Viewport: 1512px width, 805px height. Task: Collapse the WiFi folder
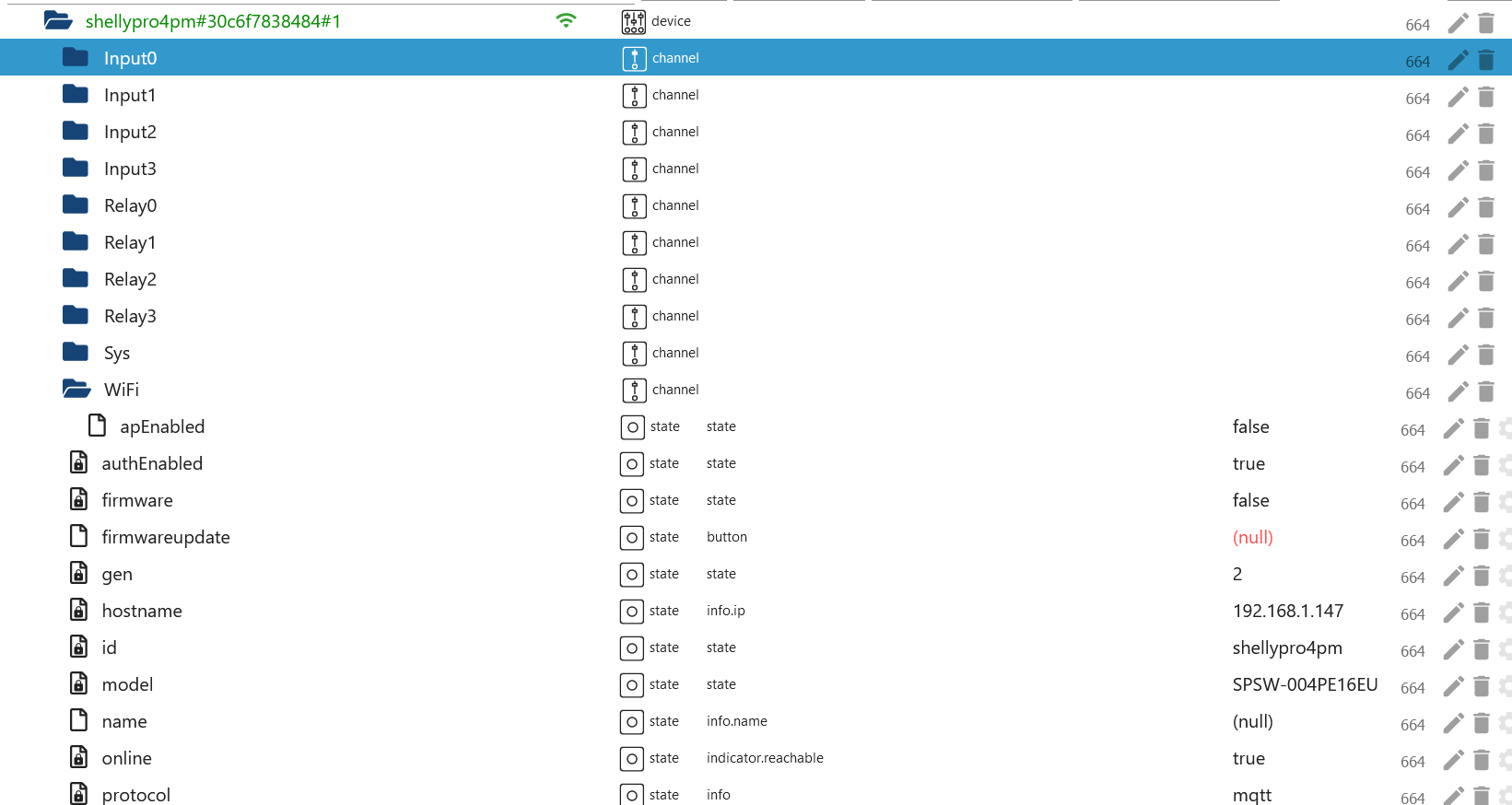[76, 389]
